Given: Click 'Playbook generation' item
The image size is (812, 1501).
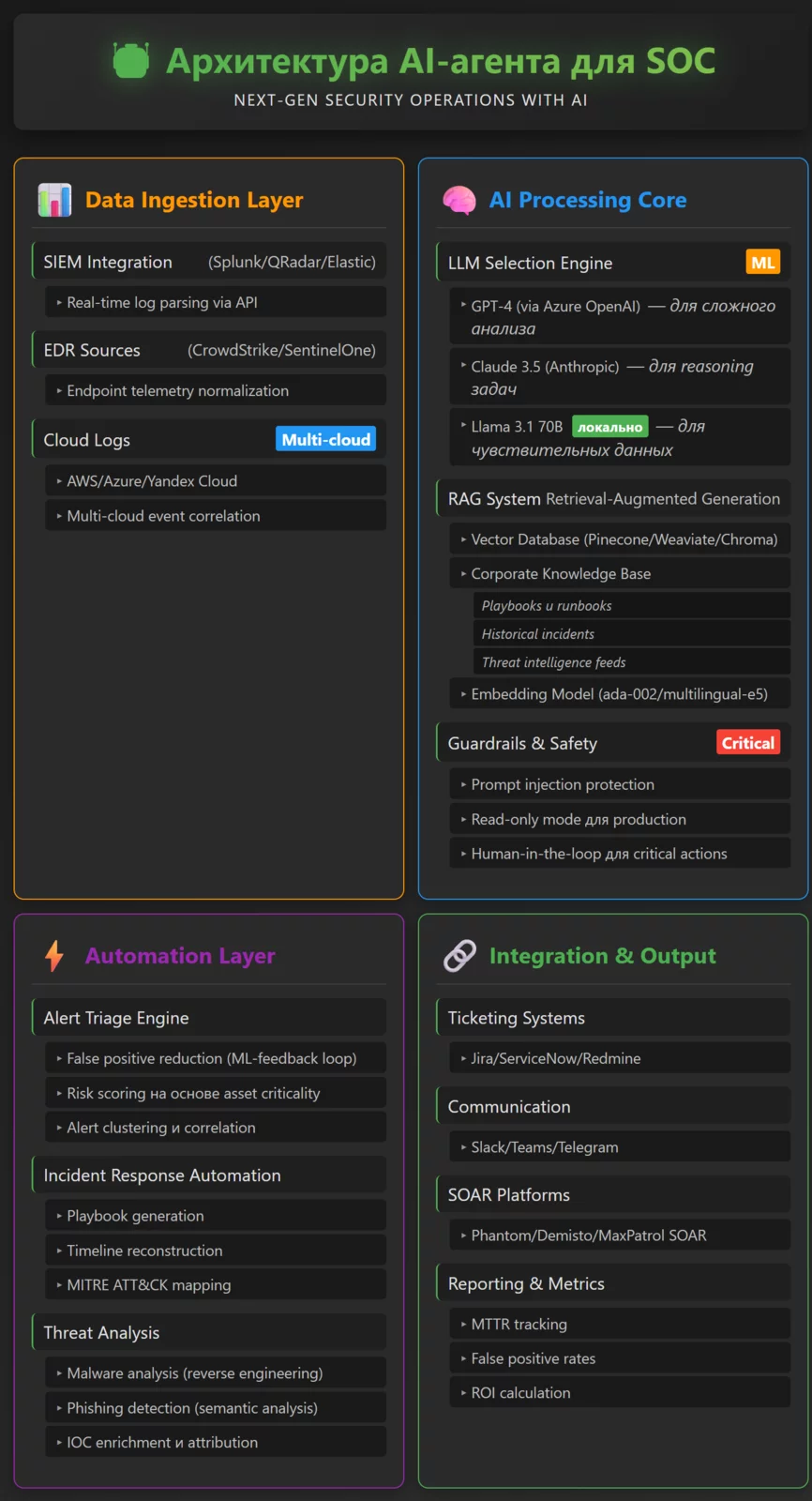Looking at the screenshot, I should click(x=216, y=1216).
